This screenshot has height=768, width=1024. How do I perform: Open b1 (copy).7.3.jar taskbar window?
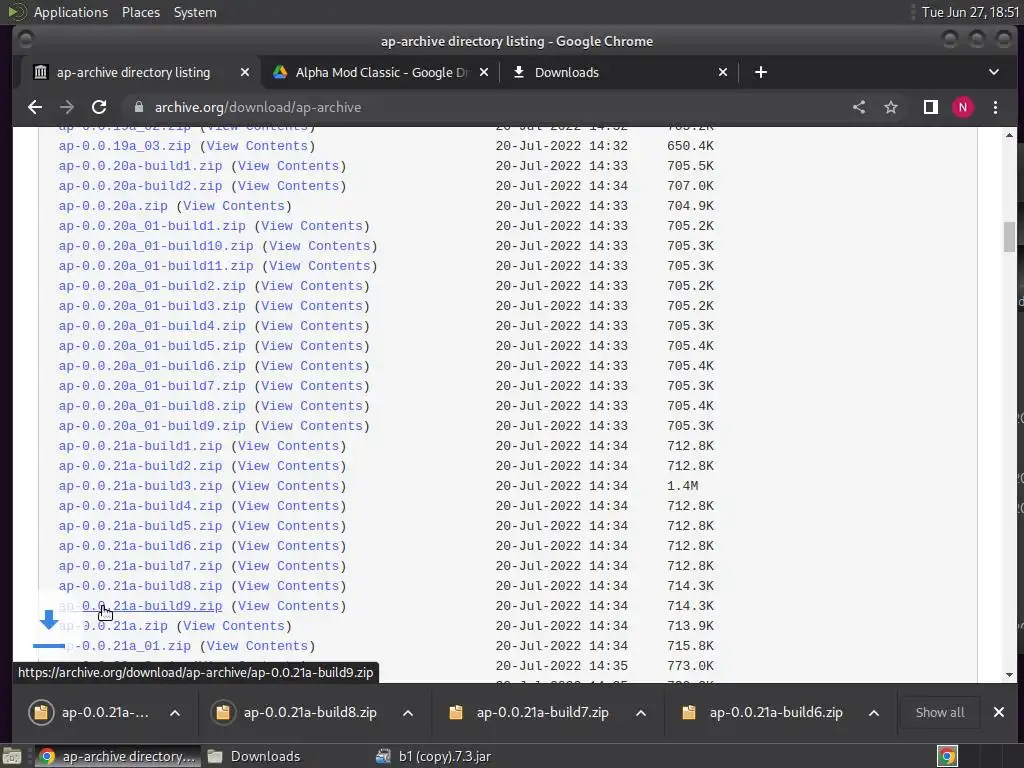(434, 756)
